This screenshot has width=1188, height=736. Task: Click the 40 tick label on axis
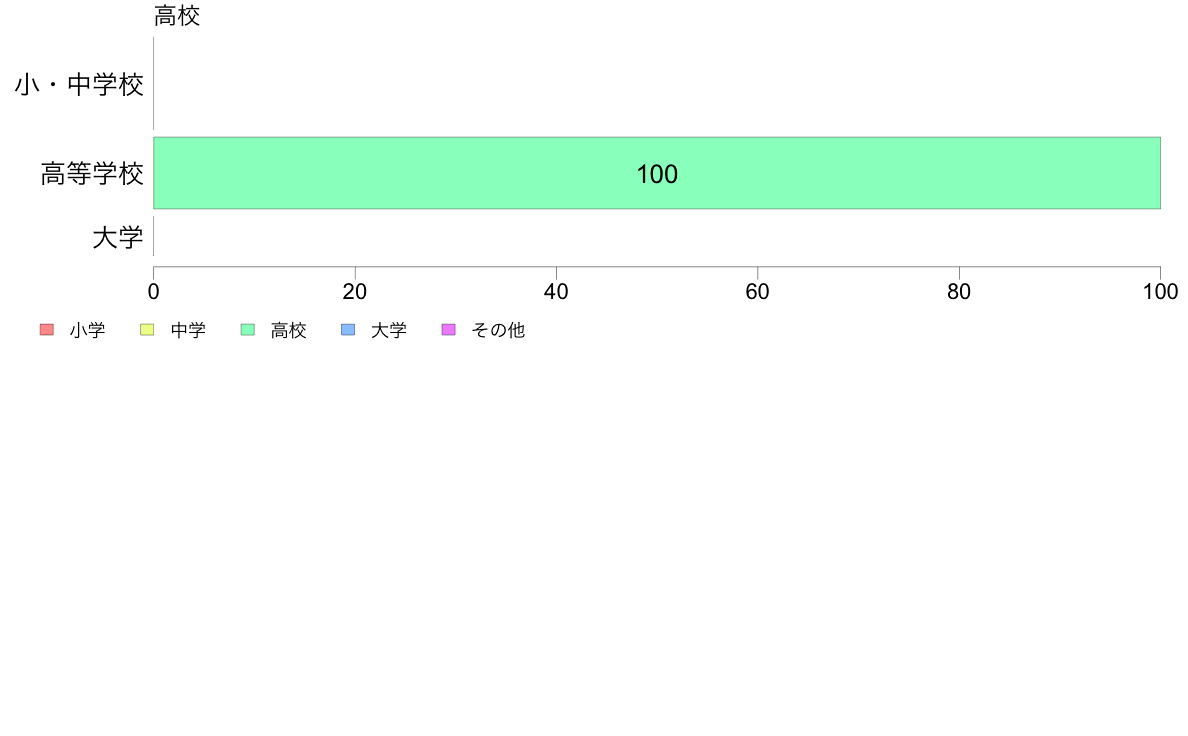[x=556, y=292]
